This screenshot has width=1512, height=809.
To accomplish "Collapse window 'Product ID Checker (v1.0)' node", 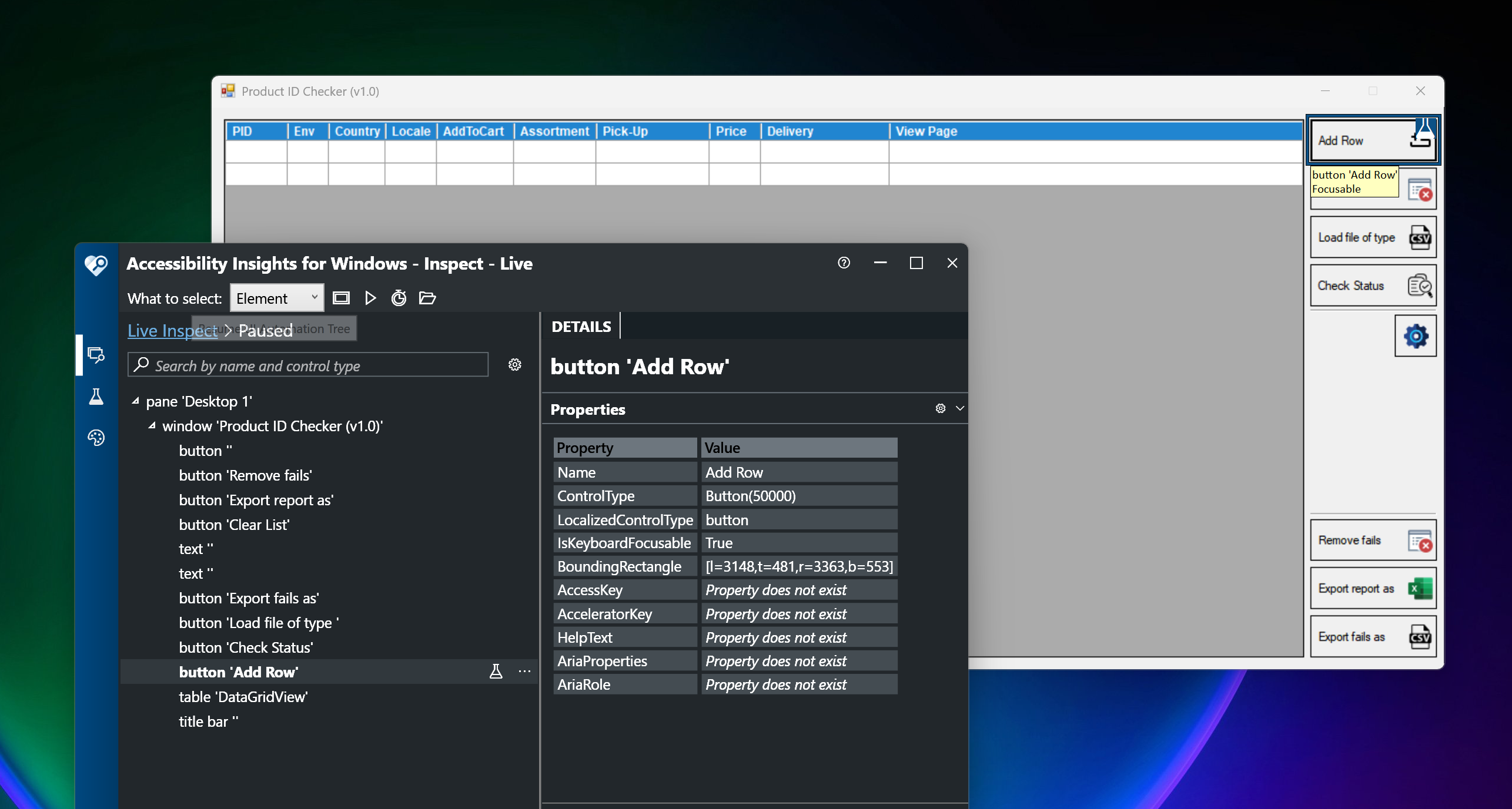I will tap(152, 426).
